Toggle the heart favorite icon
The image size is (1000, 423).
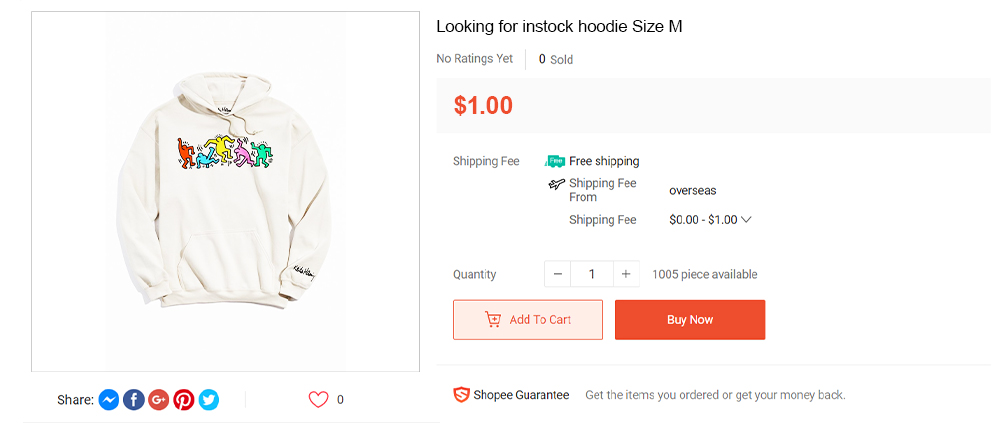click(x=318, y=400)
